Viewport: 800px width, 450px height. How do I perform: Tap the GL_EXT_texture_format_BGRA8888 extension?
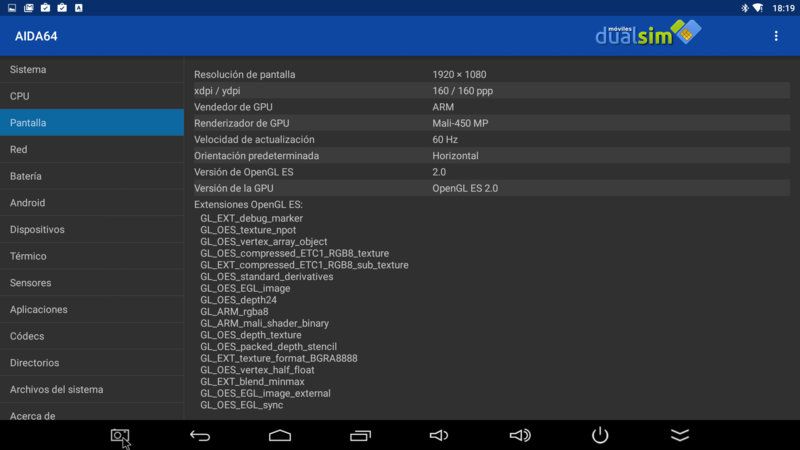pos(279,358)
